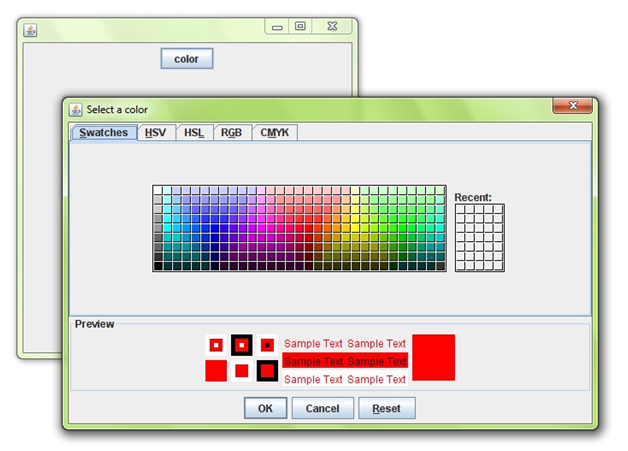The image size is (628, 451).
Task: Click the 'color' button in the main window
Action: (186, 59)
